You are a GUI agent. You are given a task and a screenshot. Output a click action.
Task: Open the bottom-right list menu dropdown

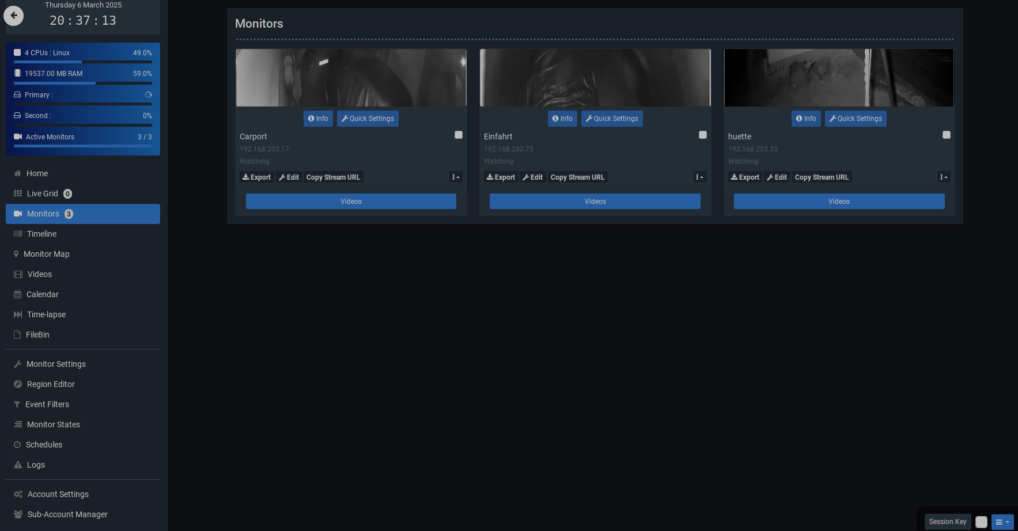[1002, 521]
